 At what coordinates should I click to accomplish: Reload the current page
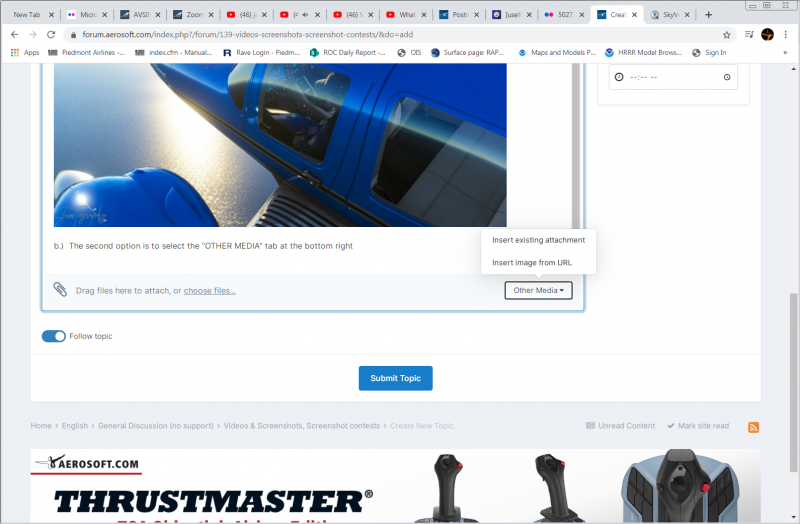pos(51,35)
